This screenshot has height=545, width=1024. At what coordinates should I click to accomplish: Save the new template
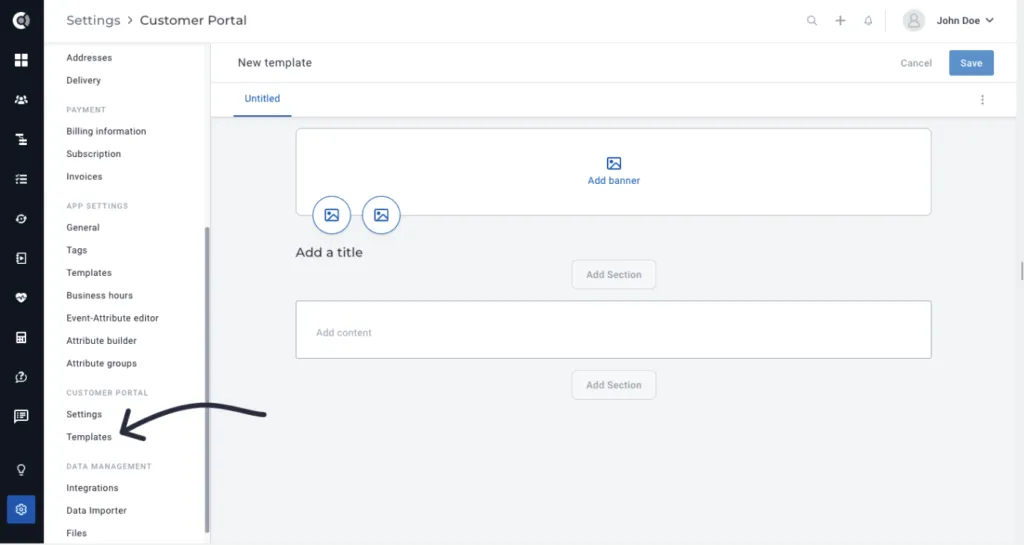(x=971, y=63)
